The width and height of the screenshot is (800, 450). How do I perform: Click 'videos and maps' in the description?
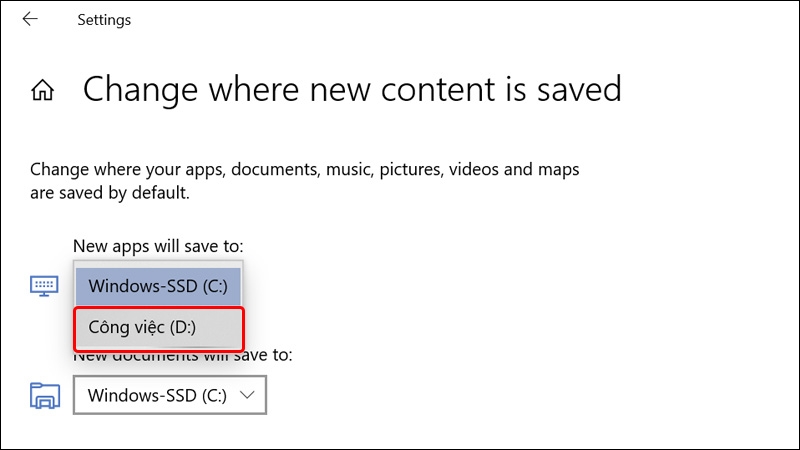[514, 169]
